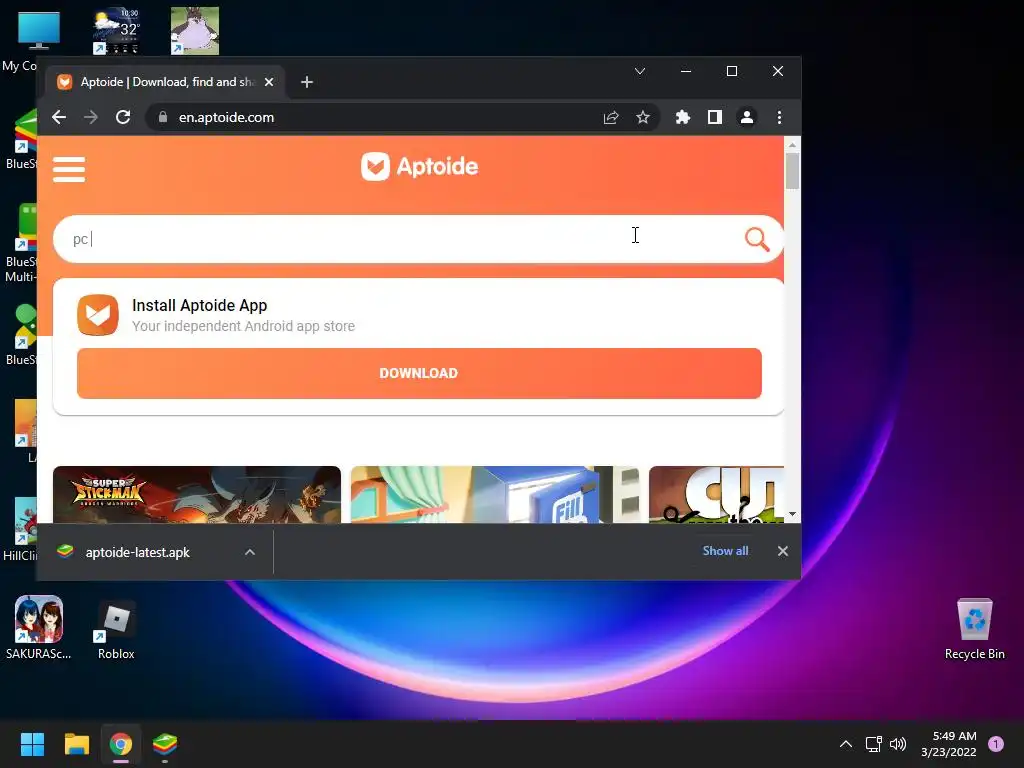1024x768 pixels.
Task: Open the Fill the Fridge game banner
Action: coord(495,494)
